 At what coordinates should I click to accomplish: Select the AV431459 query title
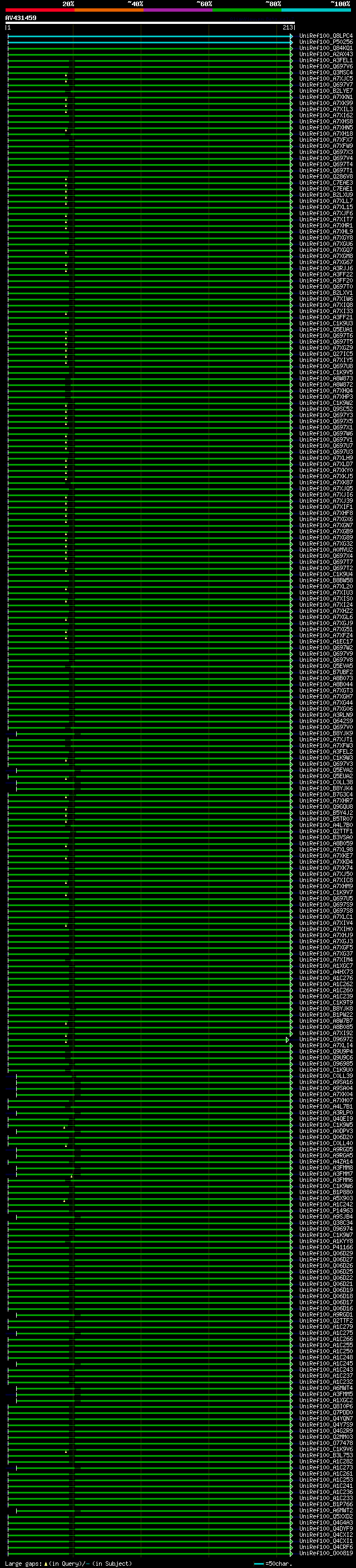click(21, 18)
